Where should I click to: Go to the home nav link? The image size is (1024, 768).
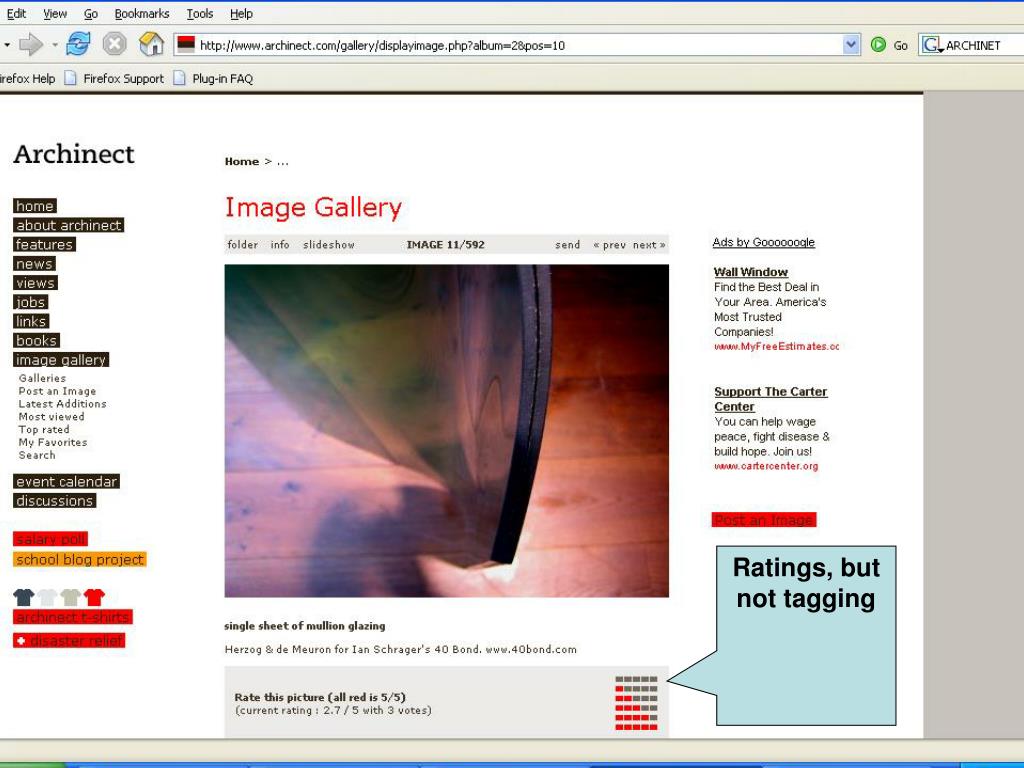pyautogui.click(x=35, y=206)
